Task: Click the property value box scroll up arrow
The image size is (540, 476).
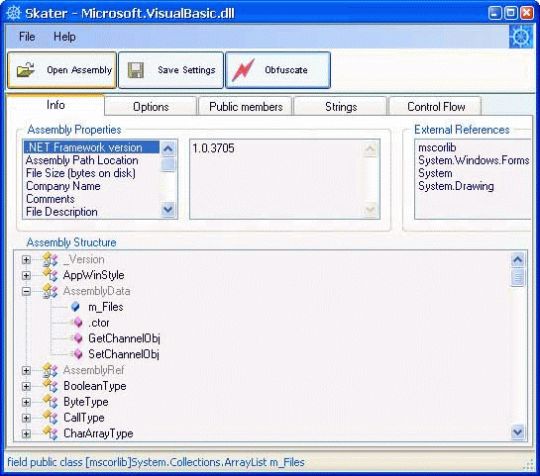Action: [x=370, y=149]
